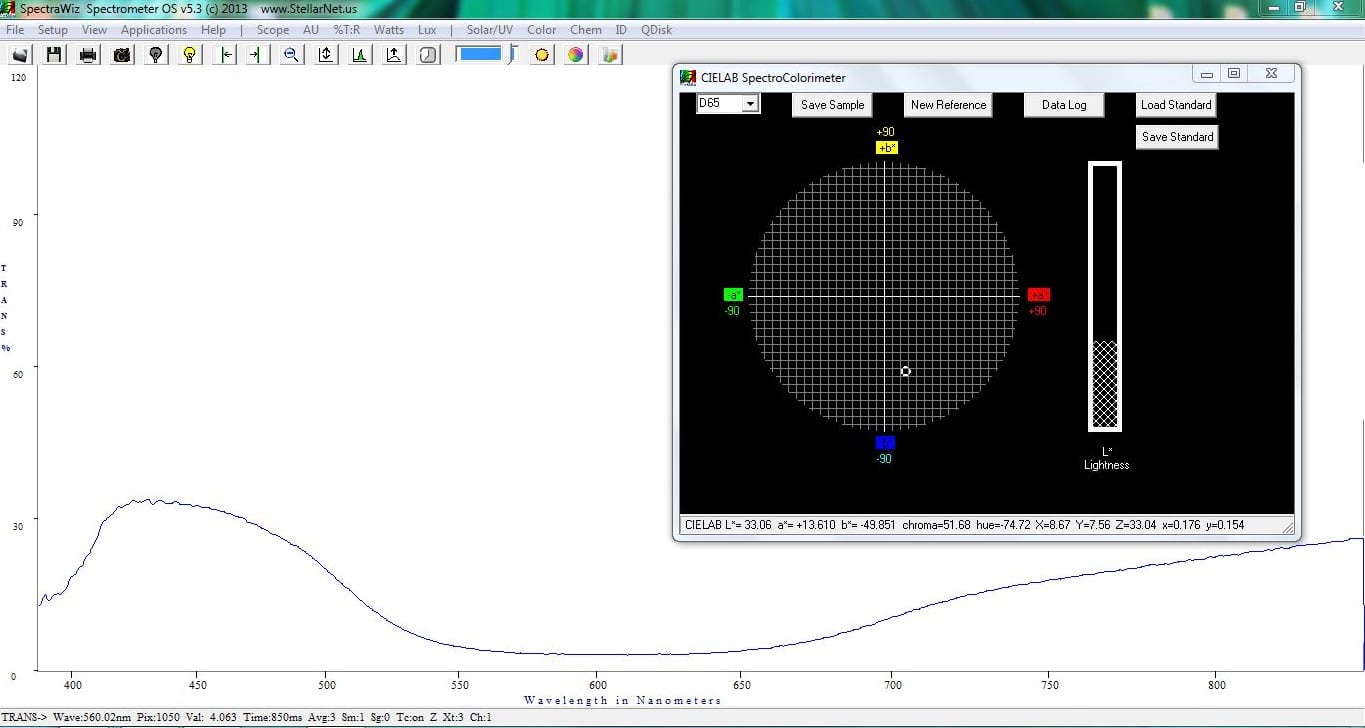Click the SpectraWiz application icon in title bar
Viewport: 1365px width, 728px height.
click(x=10, y=8)
